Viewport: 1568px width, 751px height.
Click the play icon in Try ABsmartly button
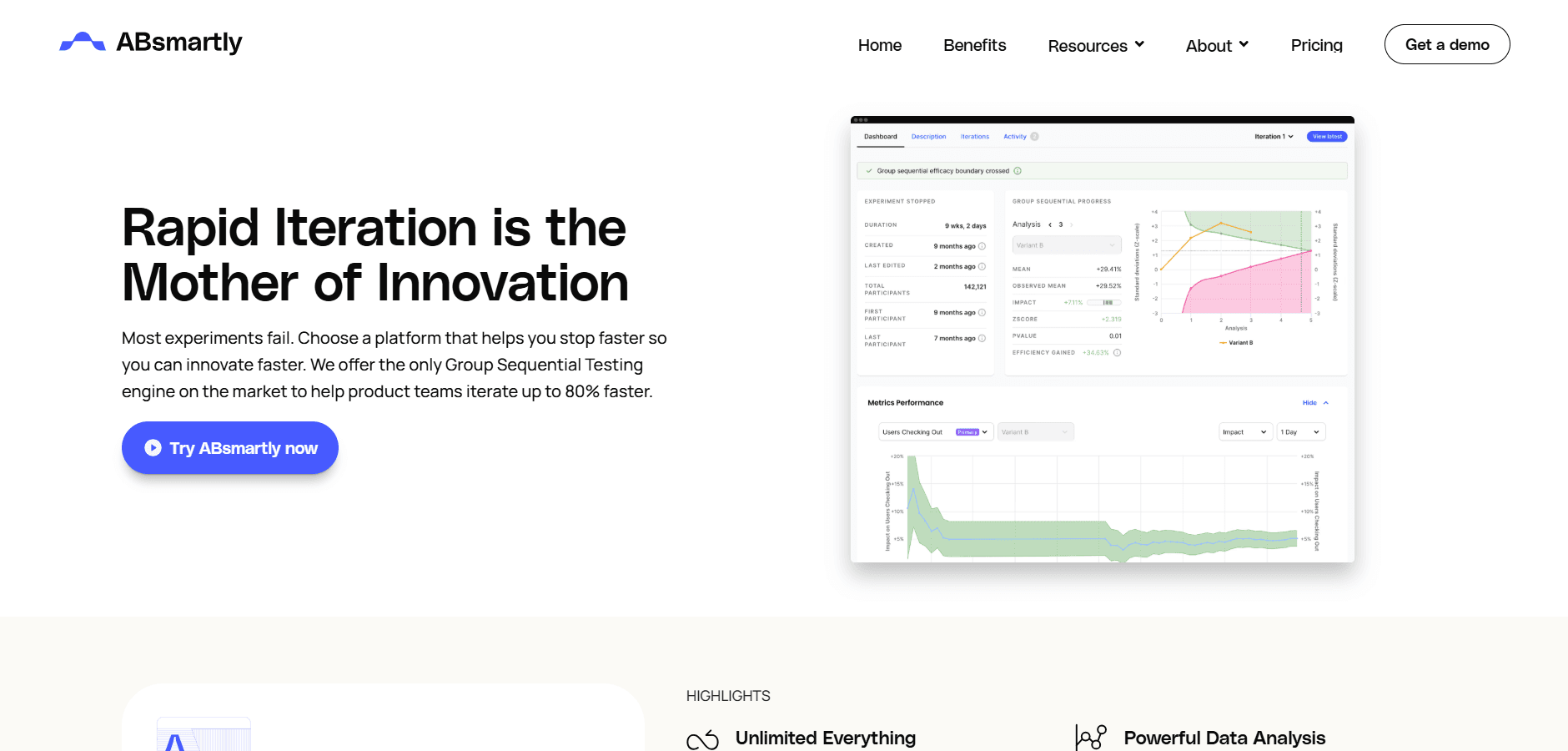(x=153, y=448)
